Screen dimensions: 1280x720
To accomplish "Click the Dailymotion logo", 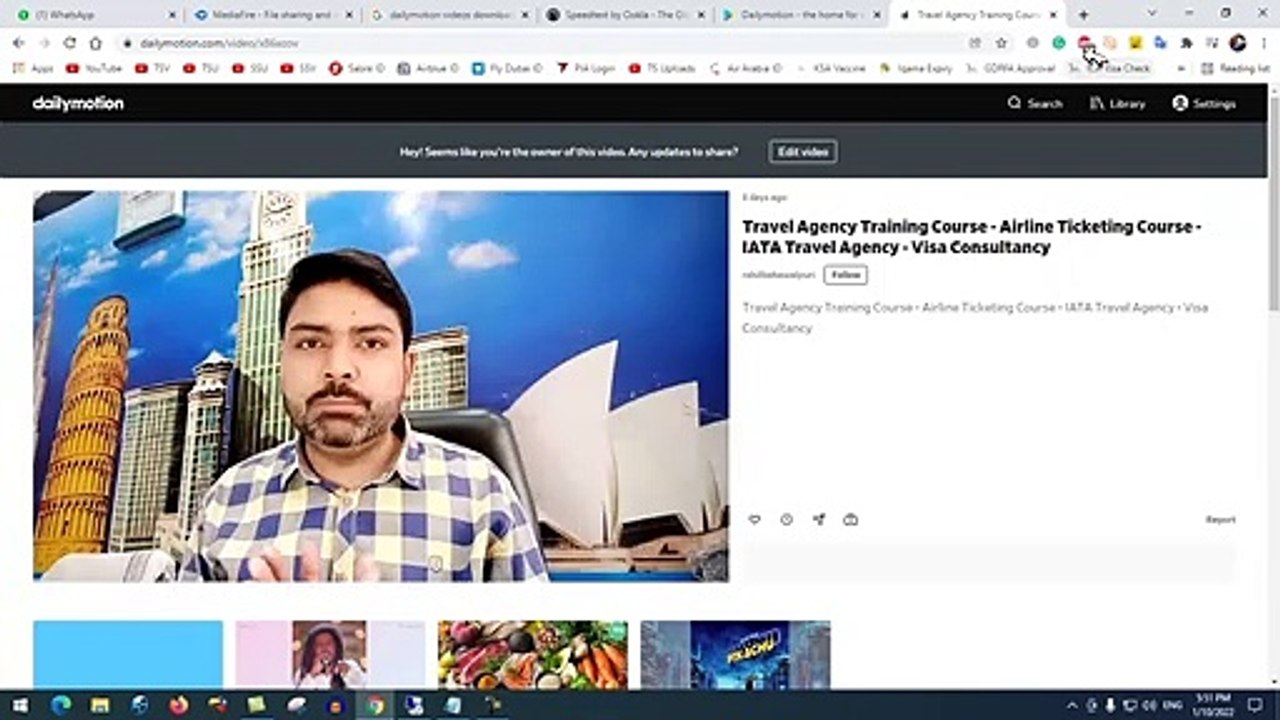I will [78, 104].
